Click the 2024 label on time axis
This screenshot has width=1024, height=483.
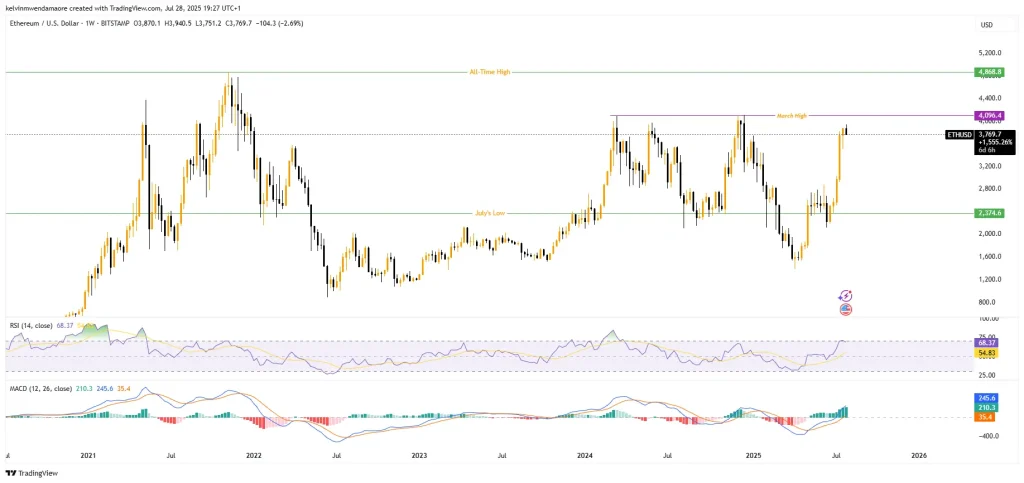coord(586,454)
